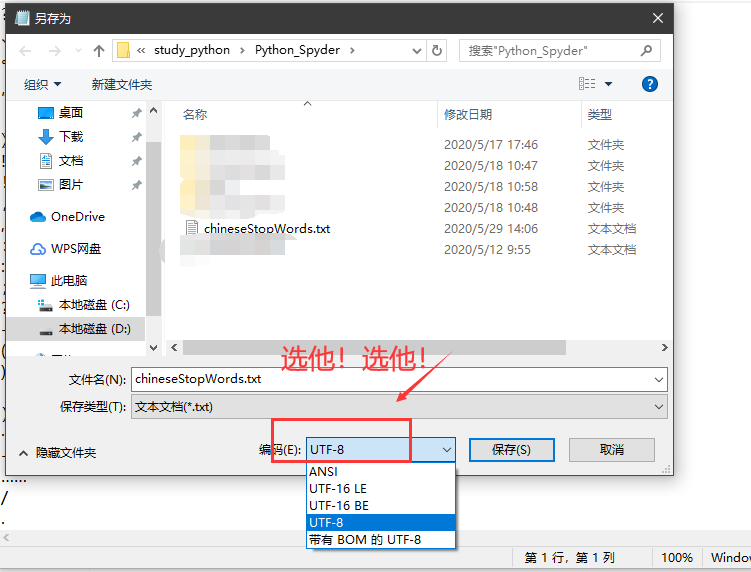Choose 带有 BOM 的 UTF-8 option
This screenshot has height=572, width=751.
click(x=380, y=539)
